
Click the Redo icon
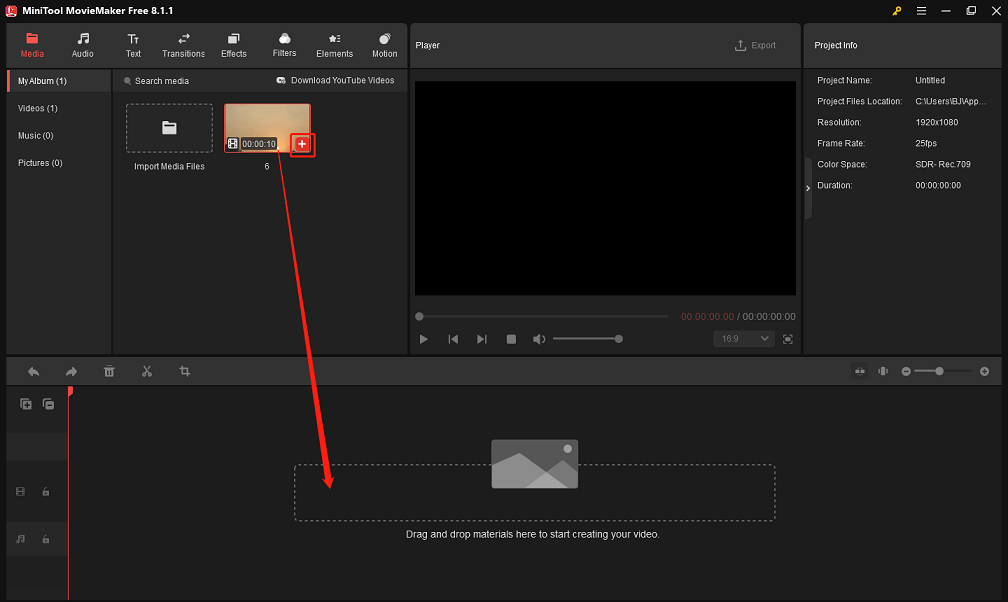71,371
